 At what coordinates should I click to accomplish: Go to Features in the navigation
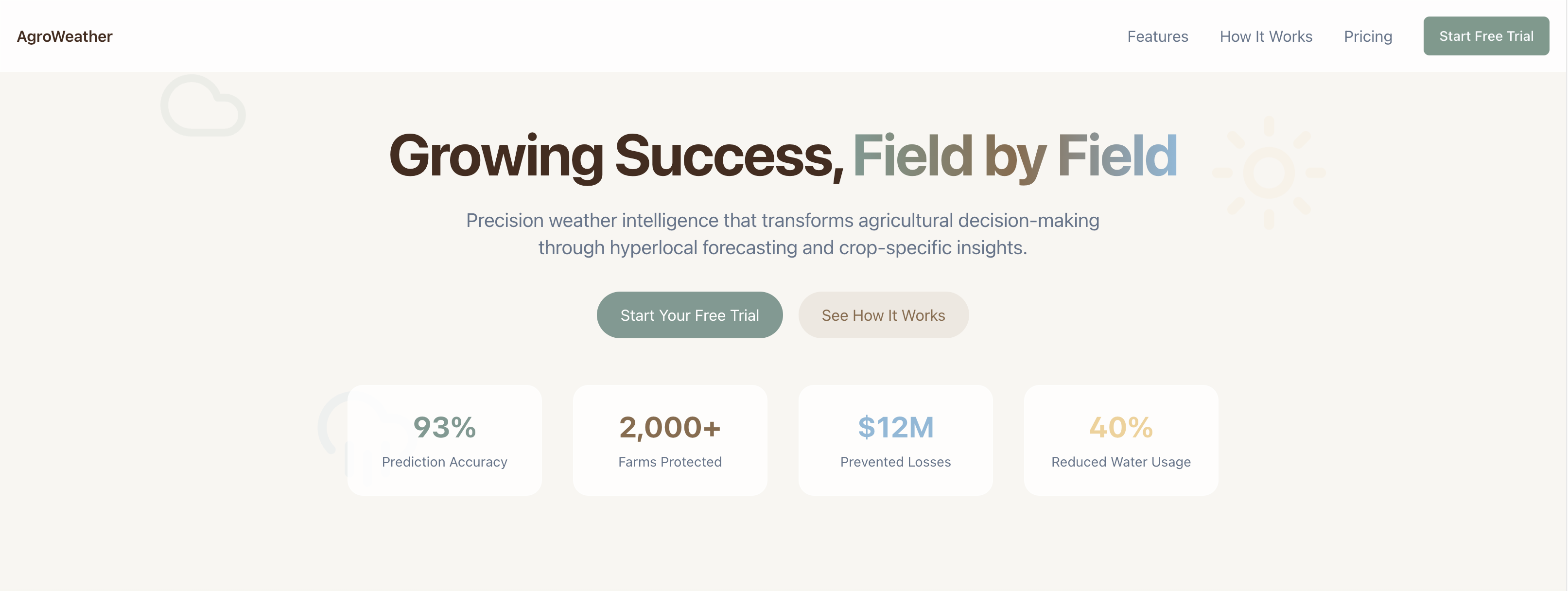1157,36
